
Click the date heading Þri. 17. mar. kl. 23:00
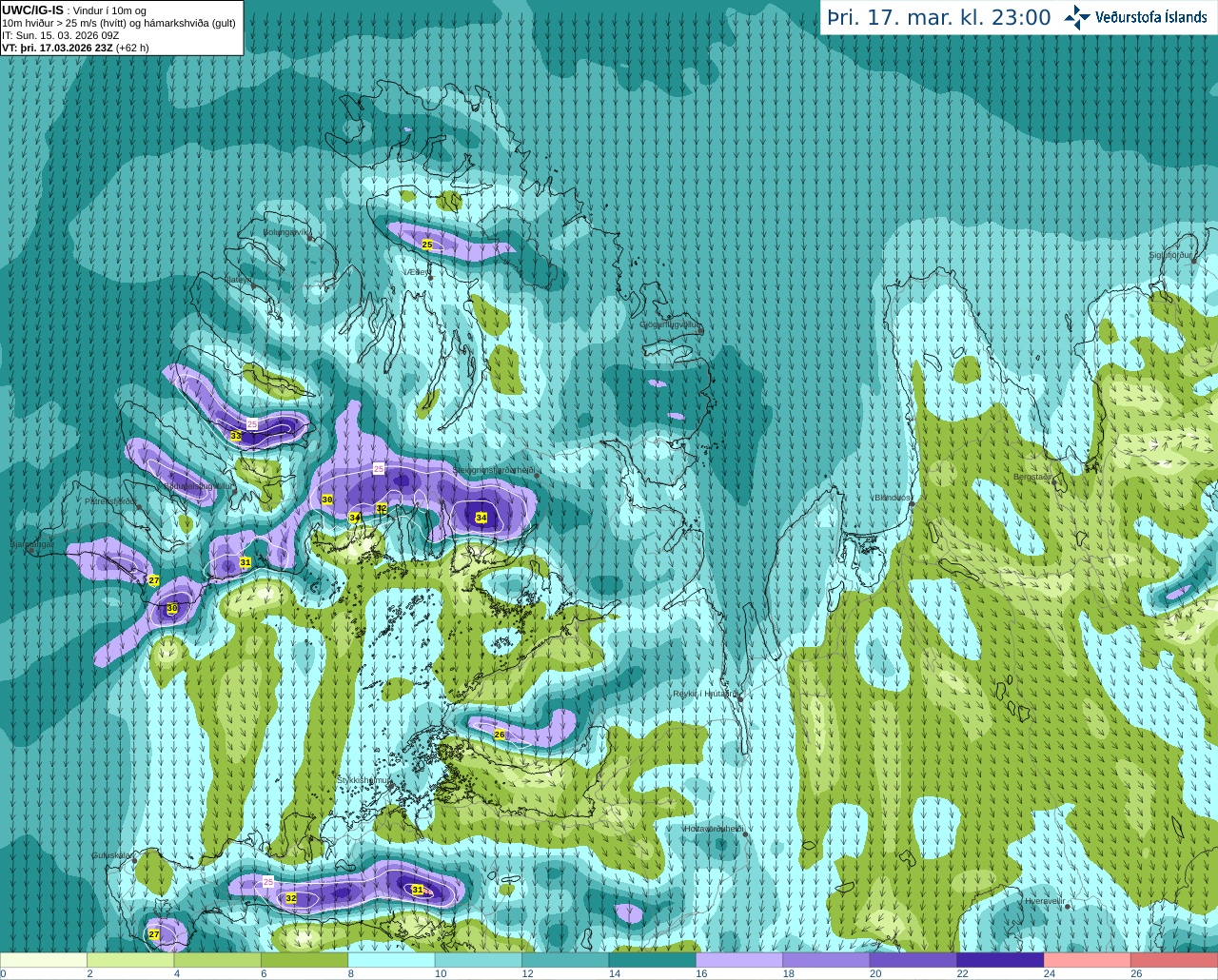[939, 17]
